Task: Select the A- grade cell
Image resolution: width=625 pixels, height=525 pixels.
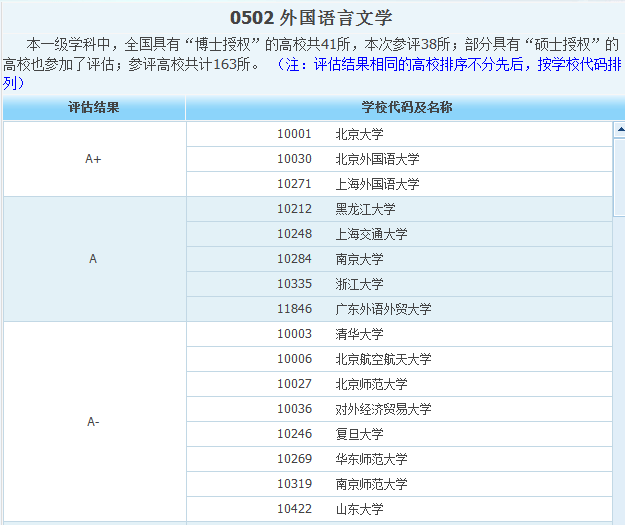Action: (94, 421)
